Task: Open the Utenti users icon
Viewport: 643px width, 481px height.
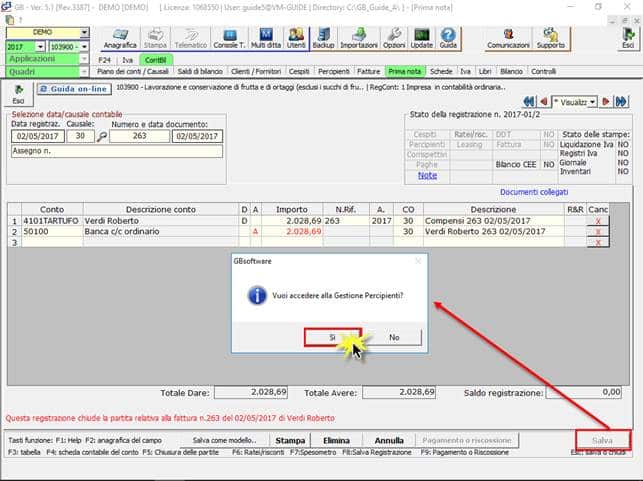Action: click(x=296, y=39)
